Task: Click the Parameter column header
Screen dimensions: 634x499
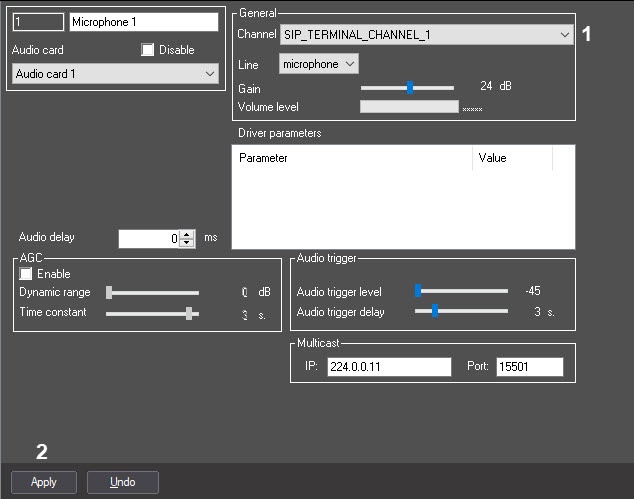Action: click(x=352, y=158)
